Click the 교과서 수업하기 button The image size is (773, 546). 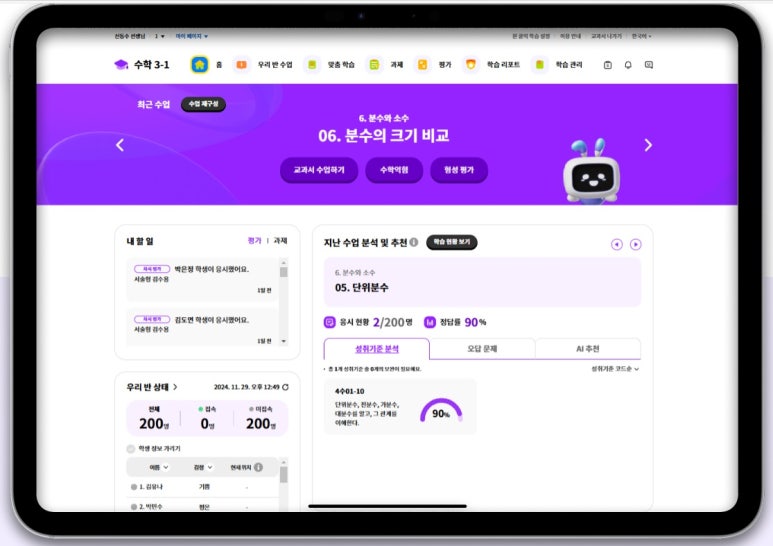tap(319, 170)
